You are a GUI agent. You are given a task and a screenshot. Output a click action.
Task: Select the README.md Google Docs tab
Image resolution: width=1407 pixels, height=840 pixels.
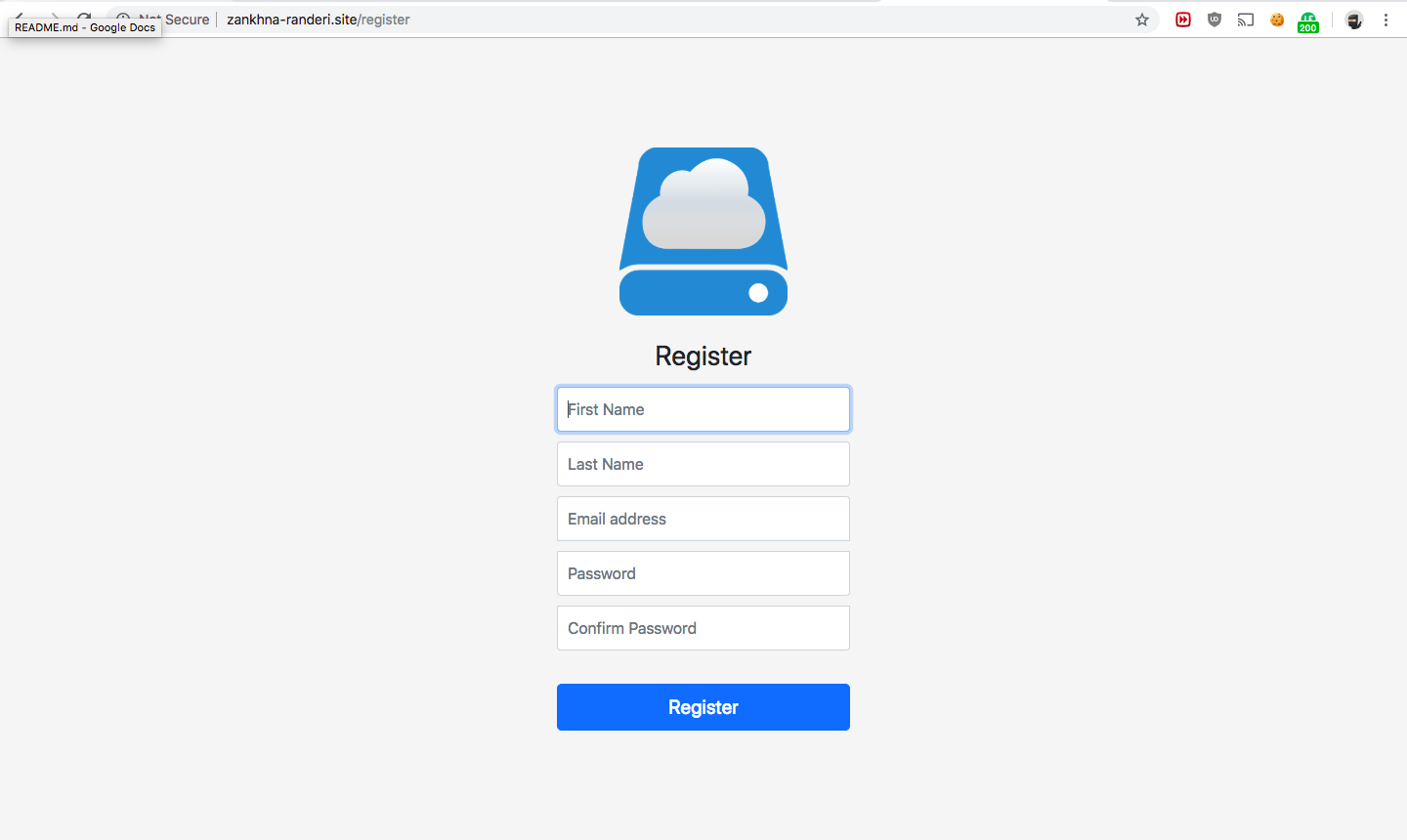coord(83,27)
